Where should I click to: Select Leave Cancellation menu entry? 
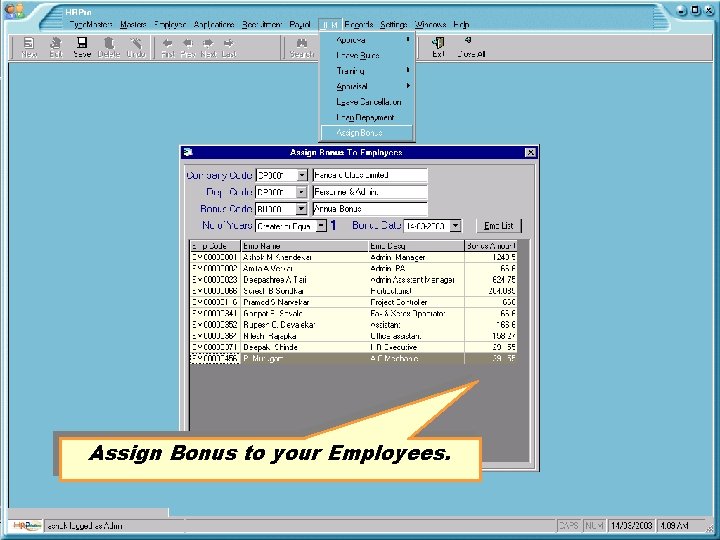pos(367,102)
